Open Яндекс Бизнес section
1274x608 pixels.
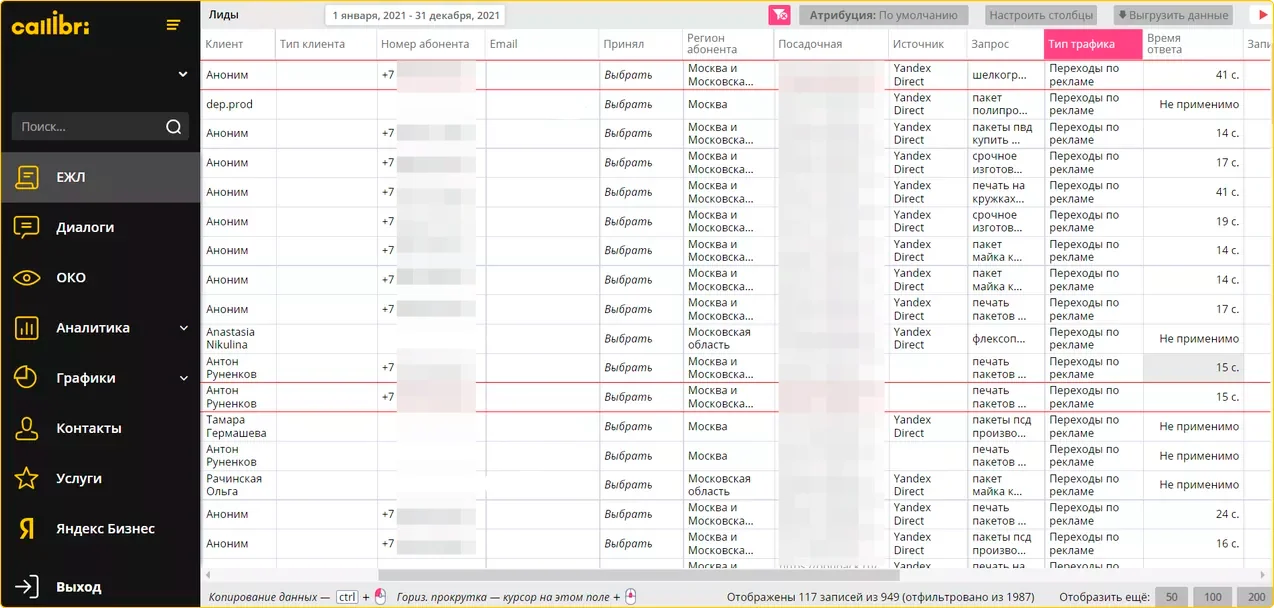click(x=100, y=528)
